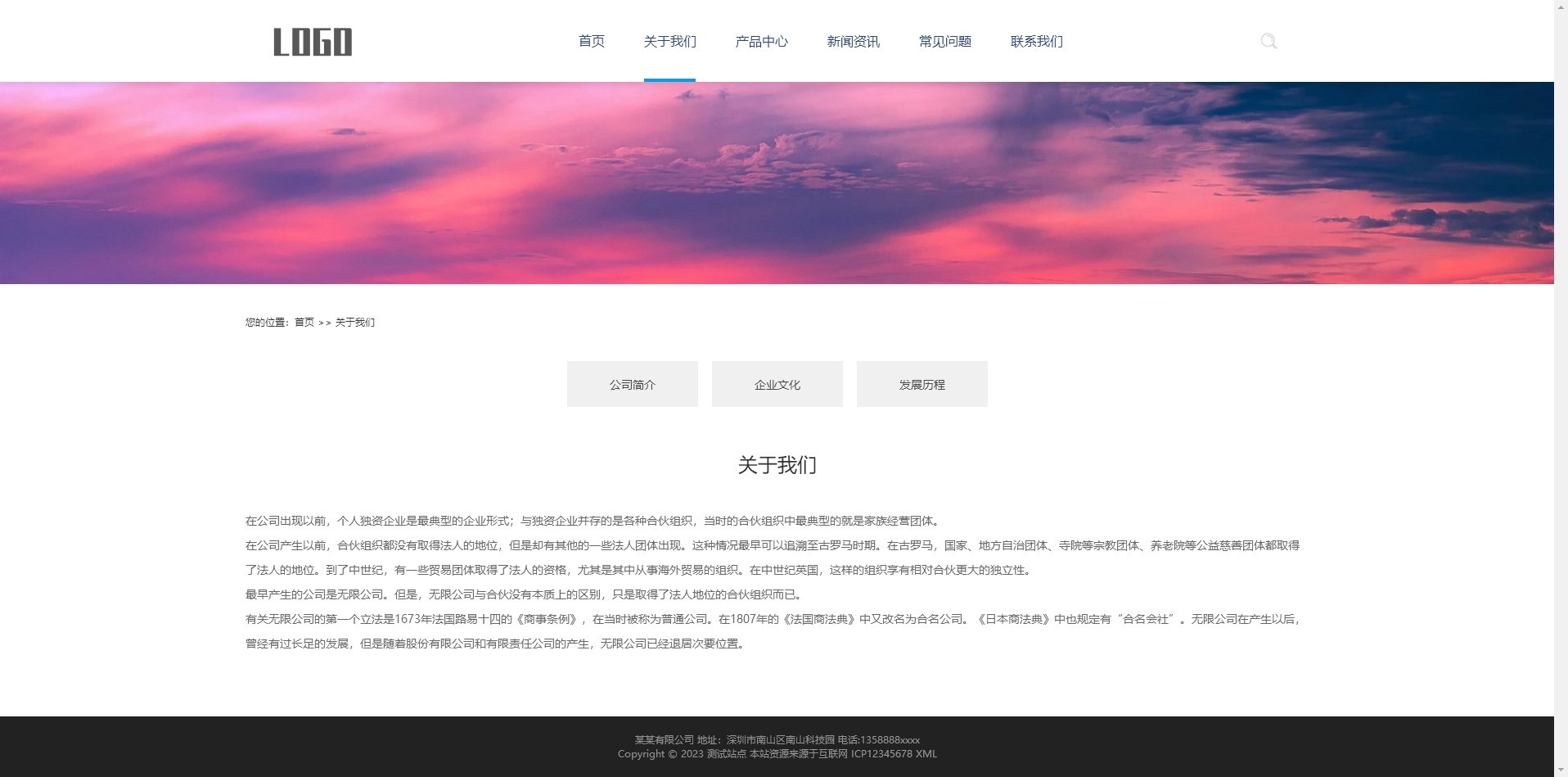The height and width of the screenshot is (777, 1568).
Task: Switch to the 公司简介 tab
Action: click(632, 384)
